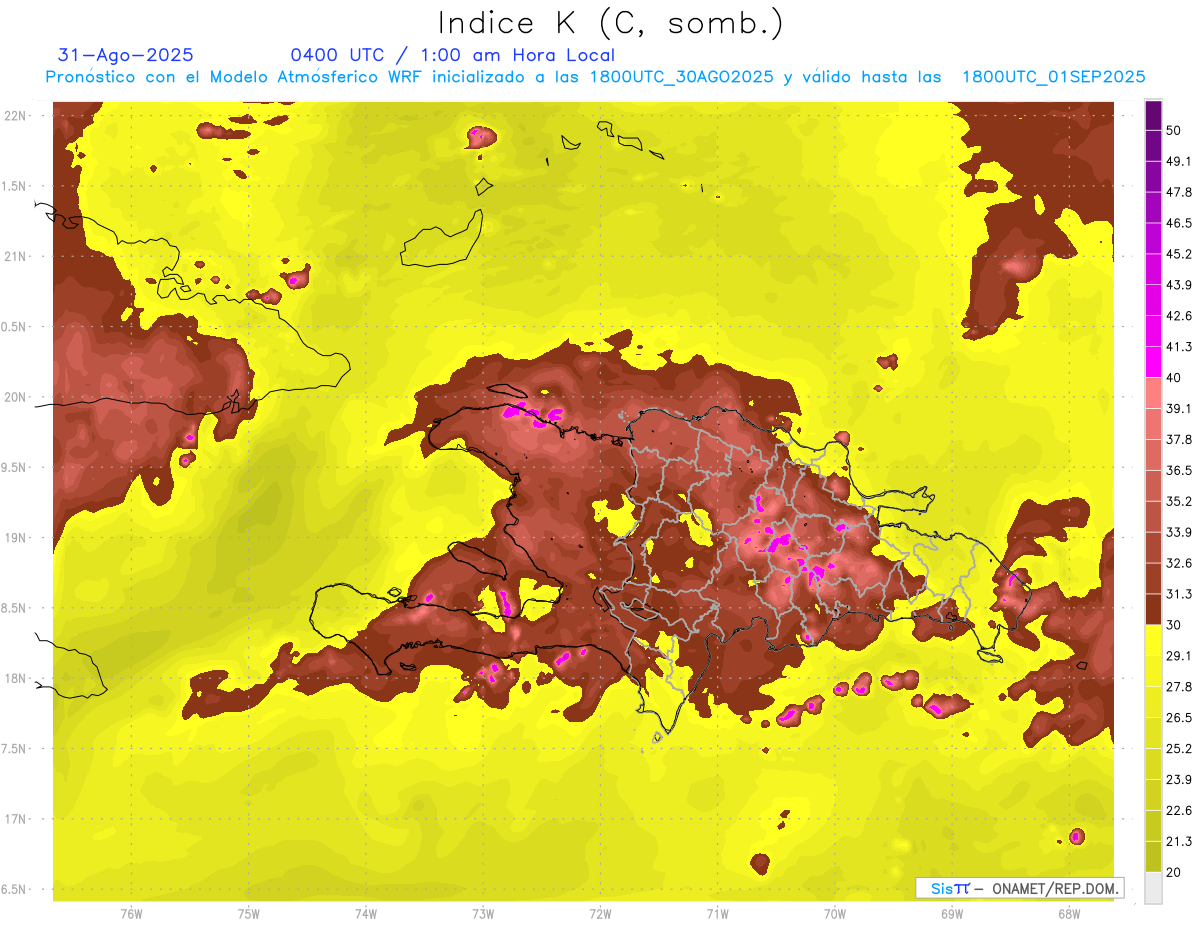Click the '70W' longitude label
Image resolution: width=1200 pixels, height=927 pixels.
click(x=835, y=913)
